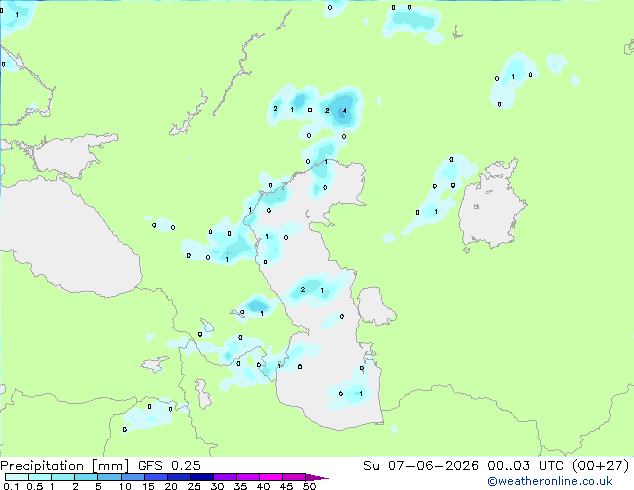Pick the legend swatch between 2 and 5
This screenshot has height=490, width=634.
click(86, 477)
